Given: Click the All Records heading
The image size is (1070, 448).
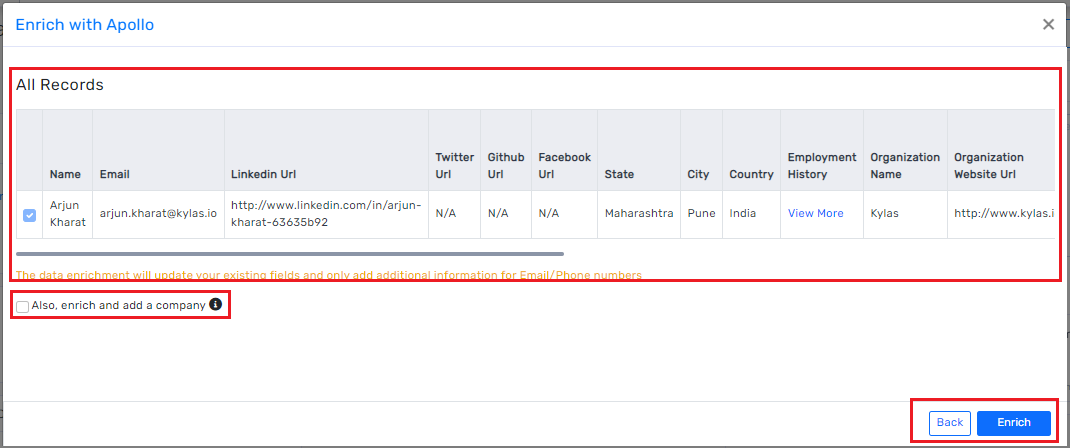Looking at the screenshot, I should tap(59, 85).
